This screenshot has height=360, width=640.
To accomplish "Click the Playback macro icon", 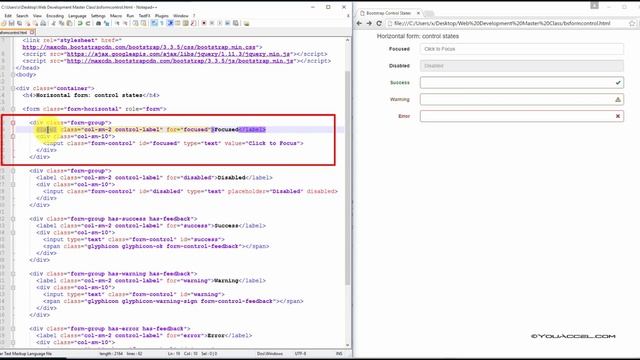I will [220, 23].
